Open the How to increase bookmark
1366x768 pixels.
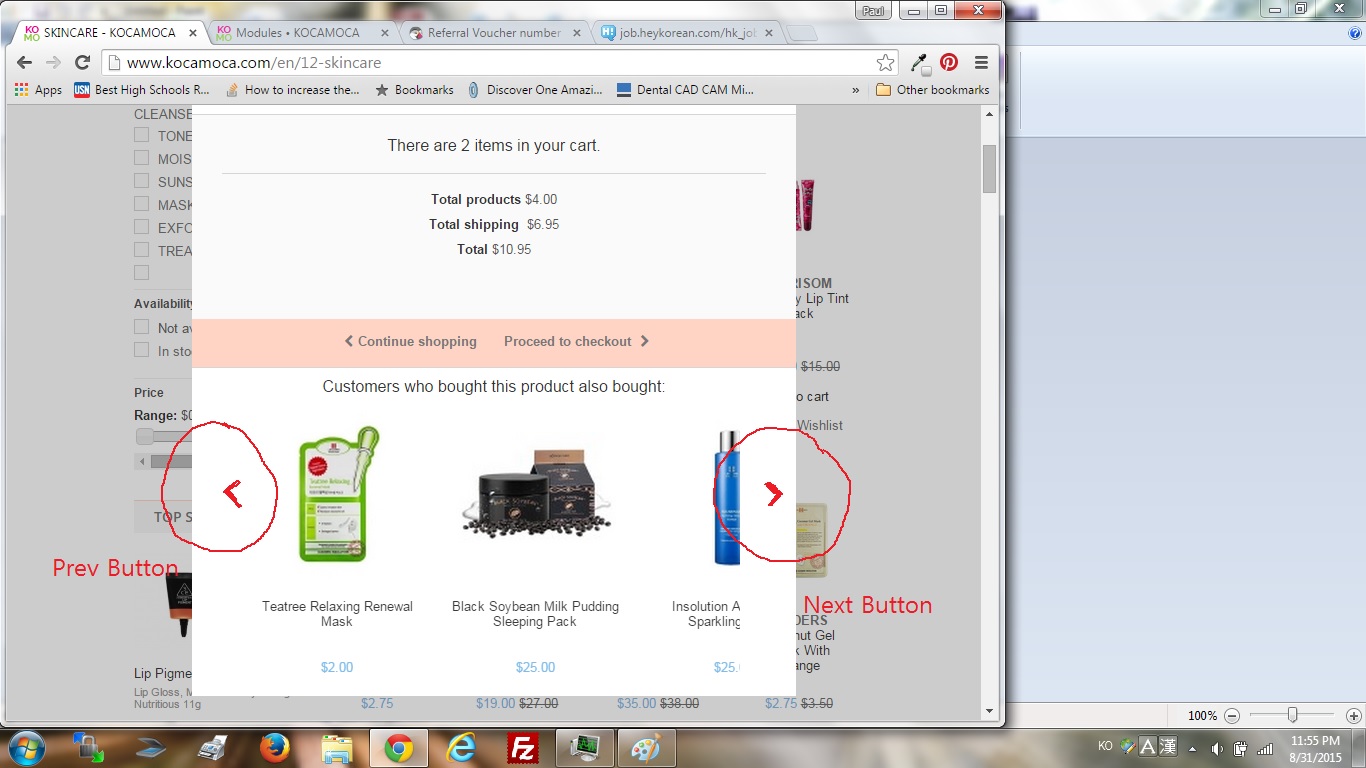tap(293, 90)
